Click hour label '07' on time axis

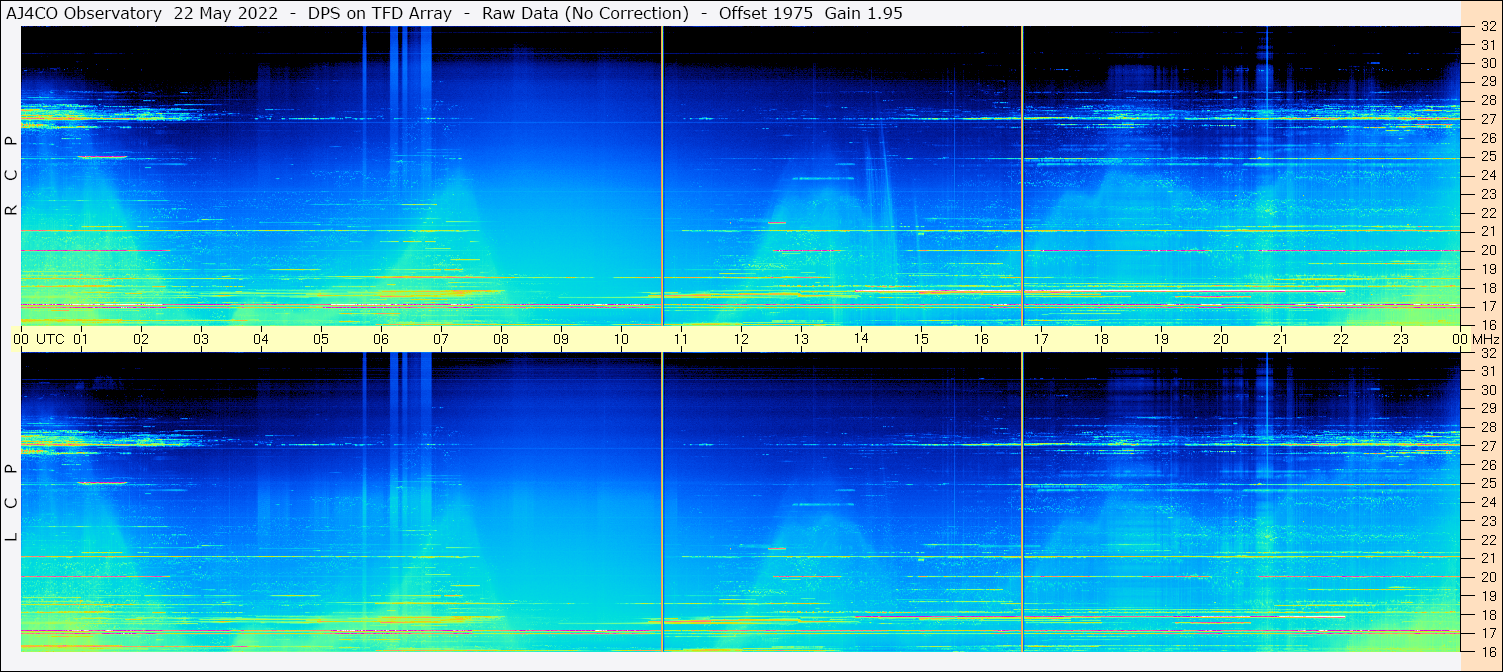[441, 339]
